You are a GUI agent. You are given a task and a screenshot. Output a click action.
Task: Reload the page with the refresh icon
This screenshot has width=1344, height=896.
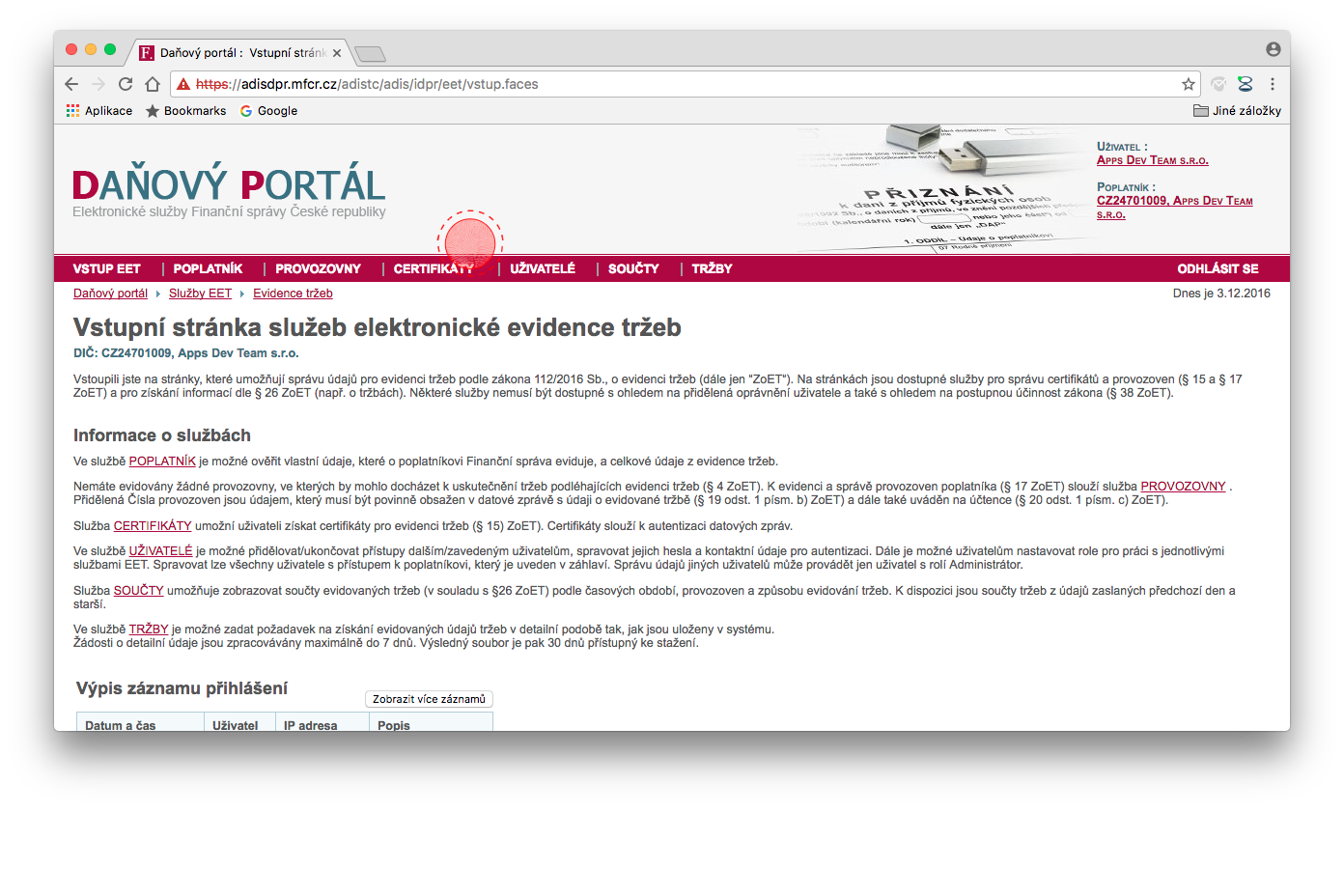126,84
